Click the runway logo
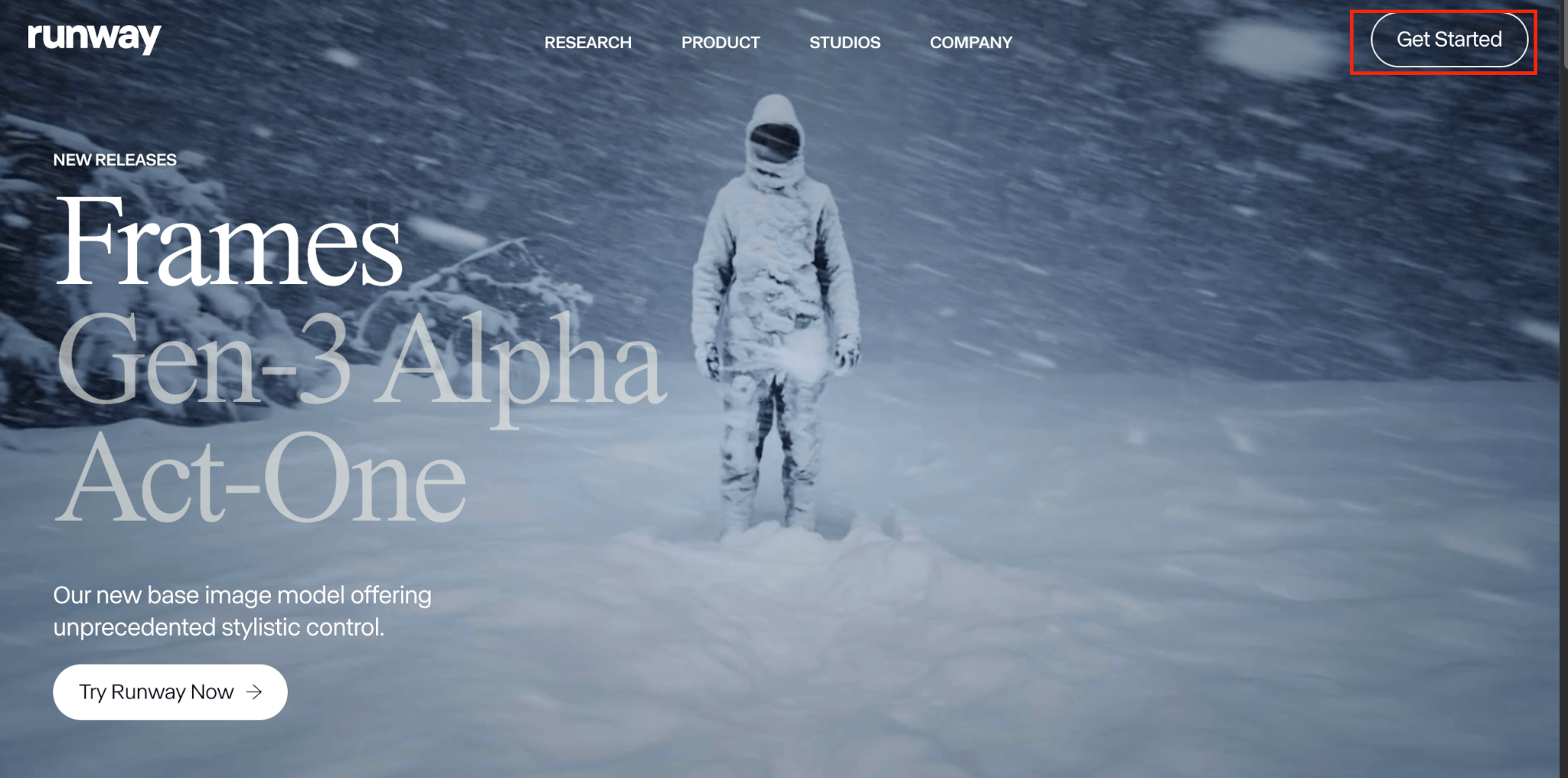The height and width of the screenshot is (778, 1568). point(94,38)
